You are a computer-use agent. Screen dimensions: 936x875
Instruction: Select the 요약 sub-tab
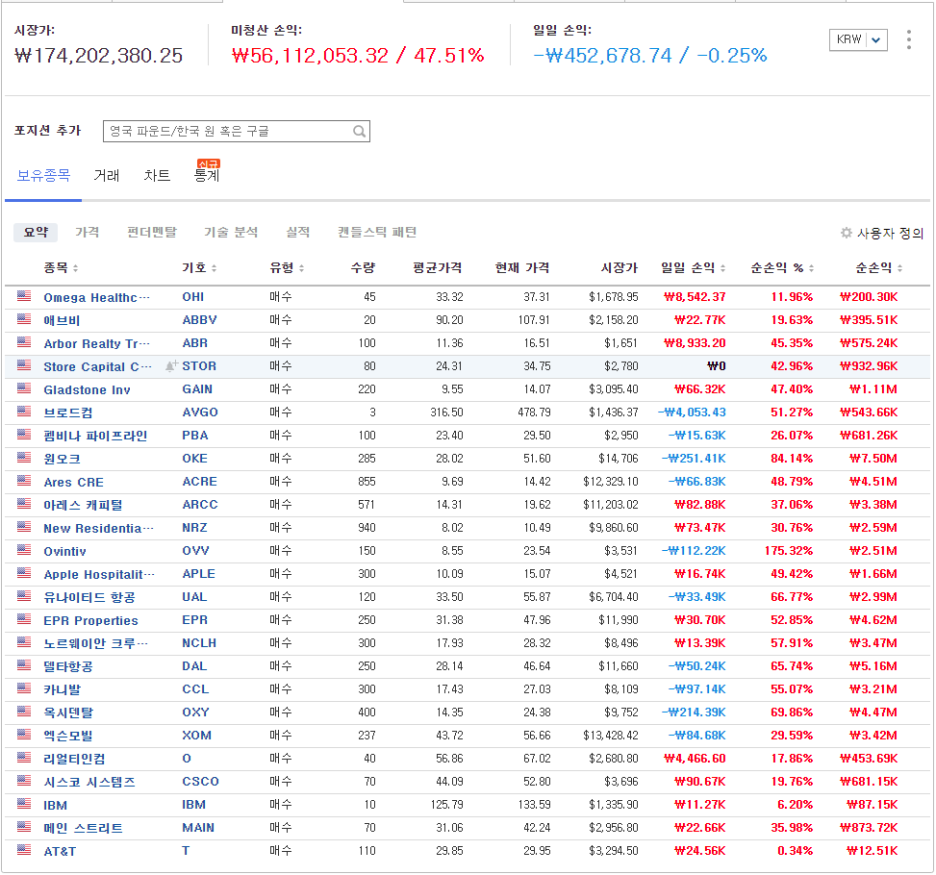tap(36, 232)
